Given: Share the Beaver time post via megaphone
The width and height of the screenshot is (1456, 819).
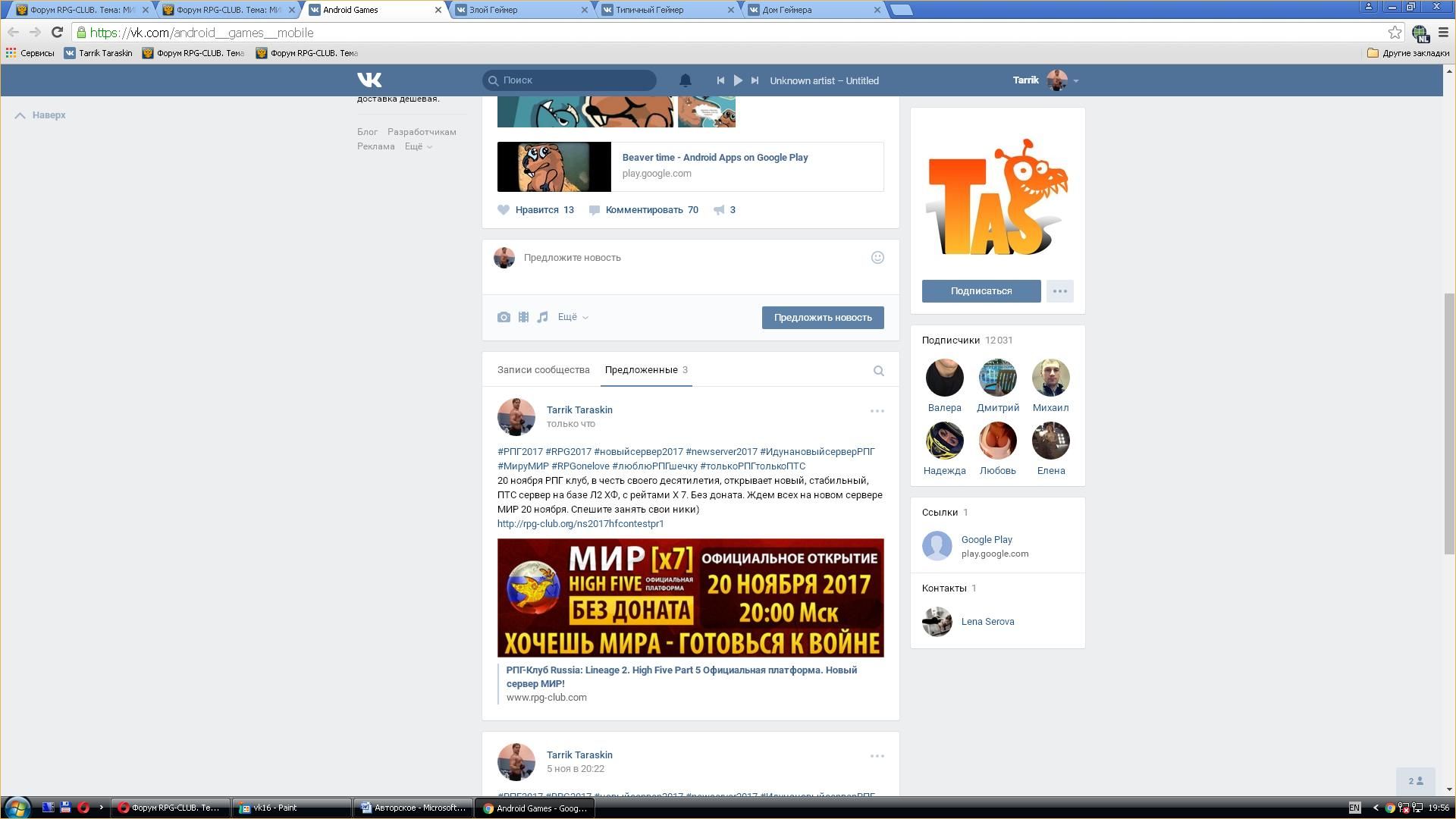Looking at the screenshot, I should (724, 210).
